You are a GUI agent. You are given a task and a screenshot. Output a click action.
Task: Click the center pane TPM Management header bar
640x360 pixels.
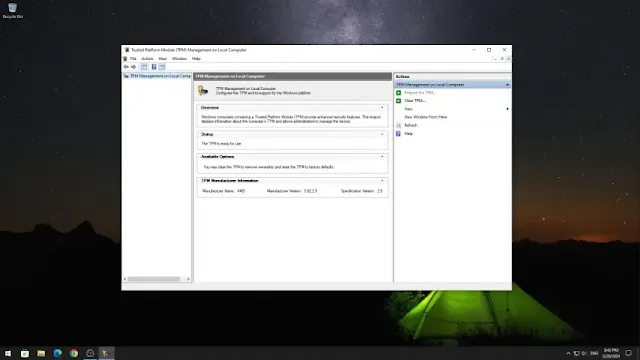(x=293, y=76)
